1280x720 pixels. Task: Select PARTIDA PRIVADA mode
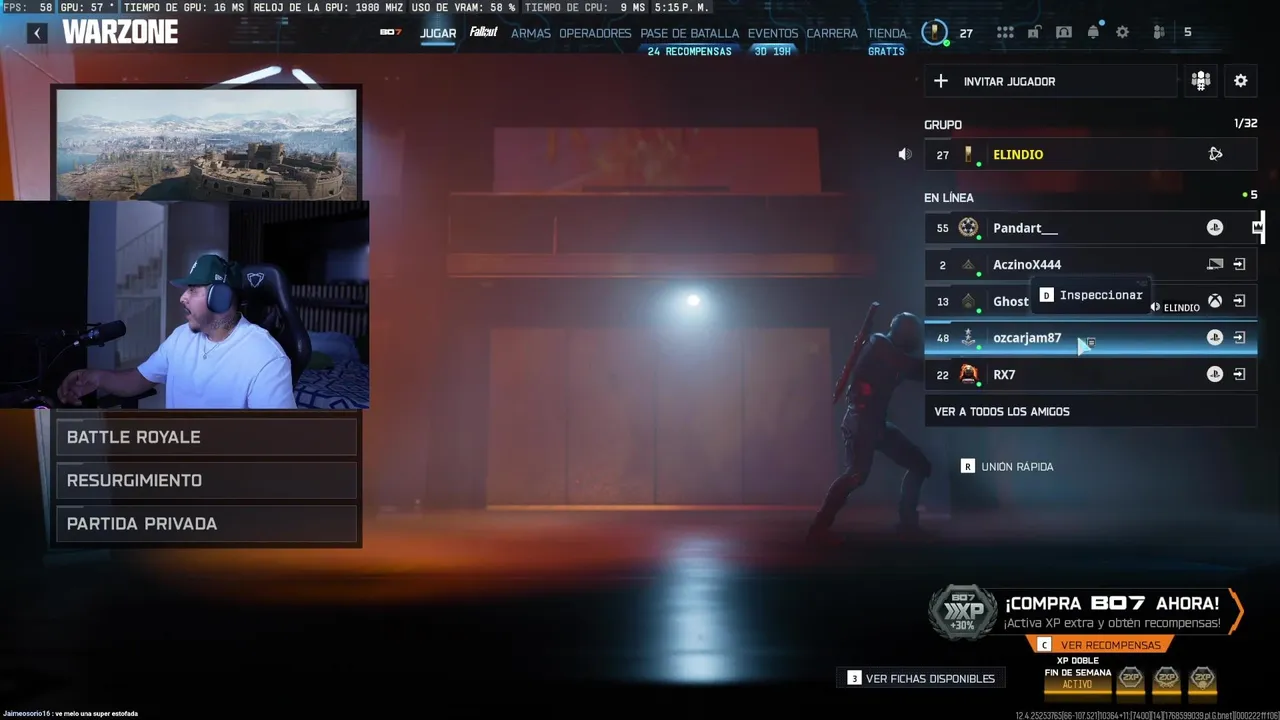point(207,524)
